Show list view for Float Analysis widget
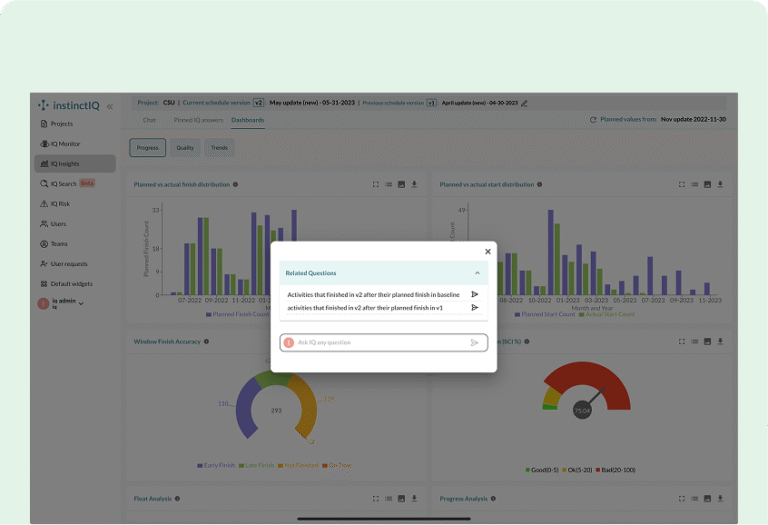This screenshot has width=768, height=525. click(388, 499)
